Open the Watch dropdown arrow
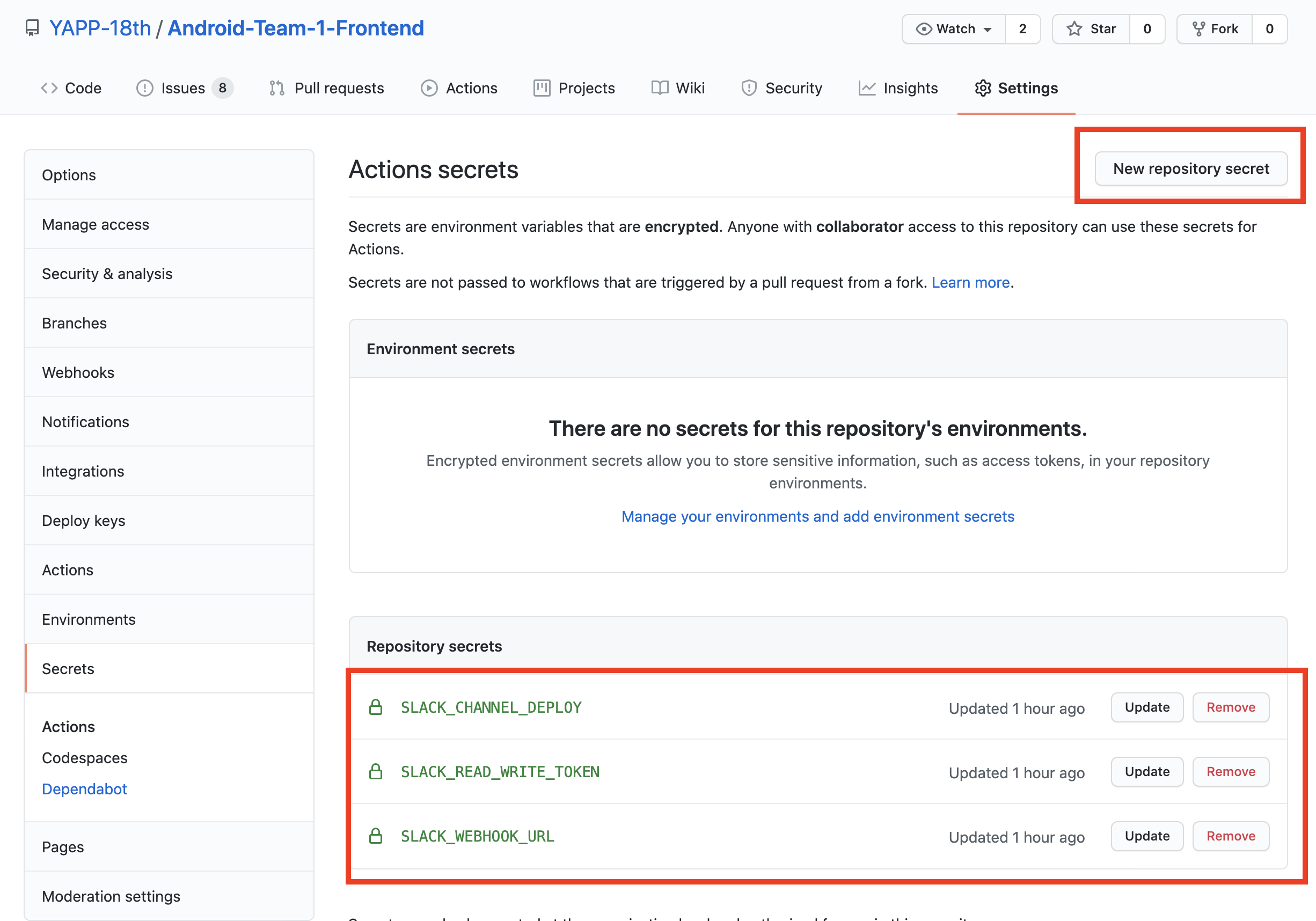 tap(988, 29)
